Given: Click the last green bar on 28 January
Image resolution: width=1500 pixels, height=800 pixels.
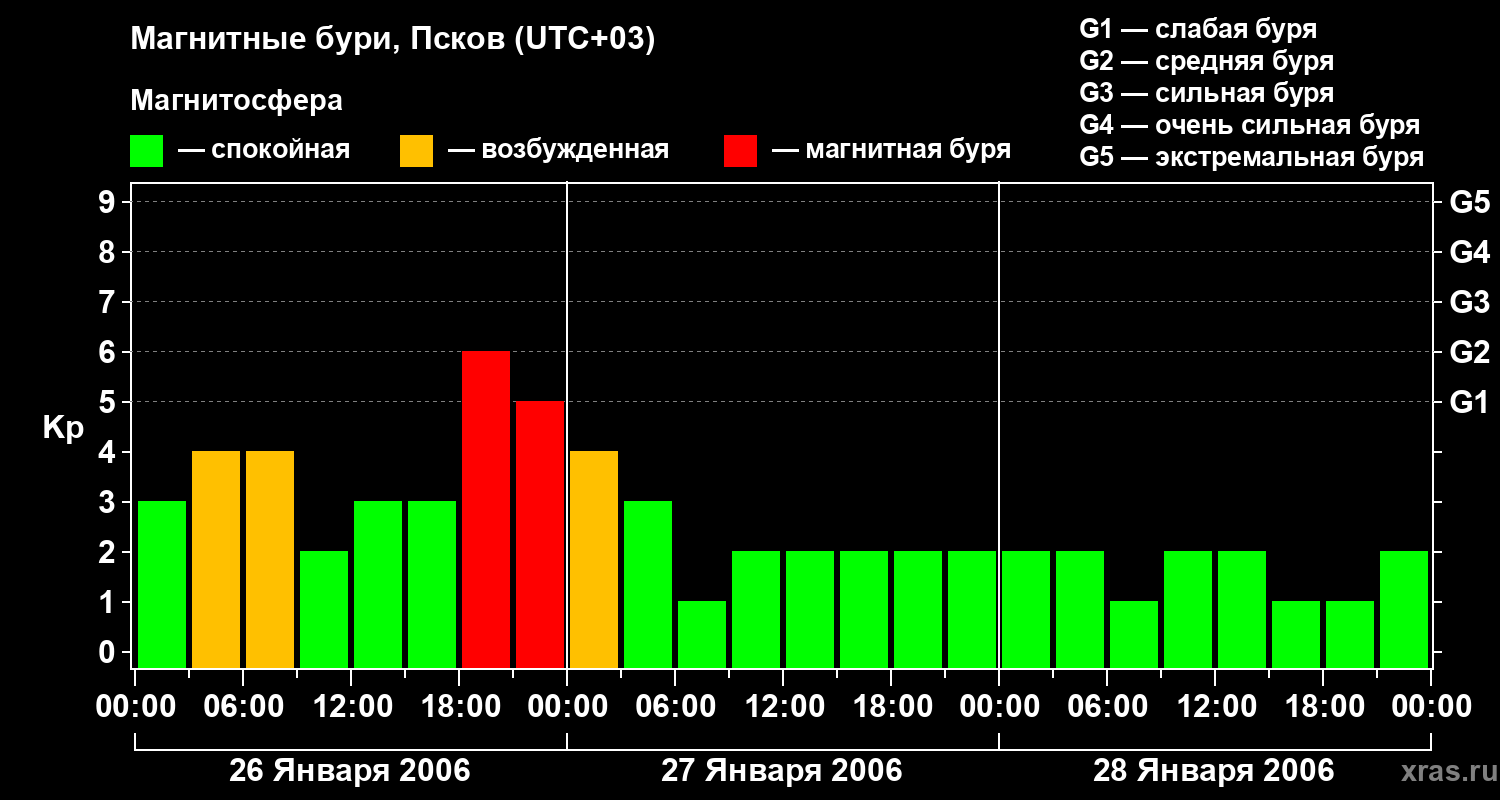Looking at the screenshot, I should (1404, 609).
